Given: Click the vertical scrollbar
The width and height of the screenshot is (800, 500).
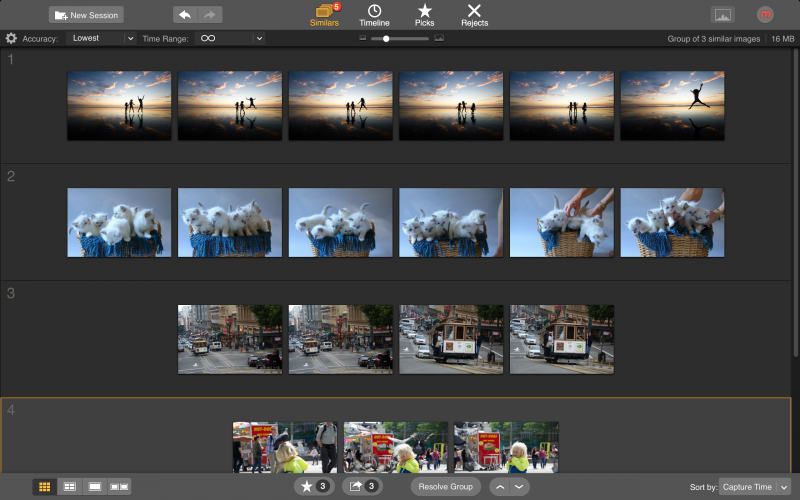Looking at the screenshot, I should (x=795, y=203).
